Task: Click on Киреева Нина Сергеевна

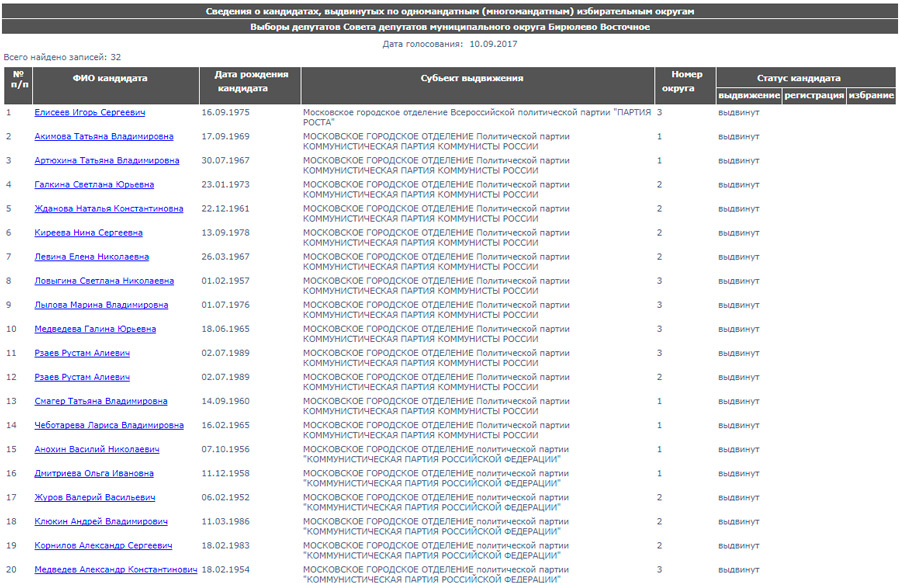Action: [x=88, y=233]
